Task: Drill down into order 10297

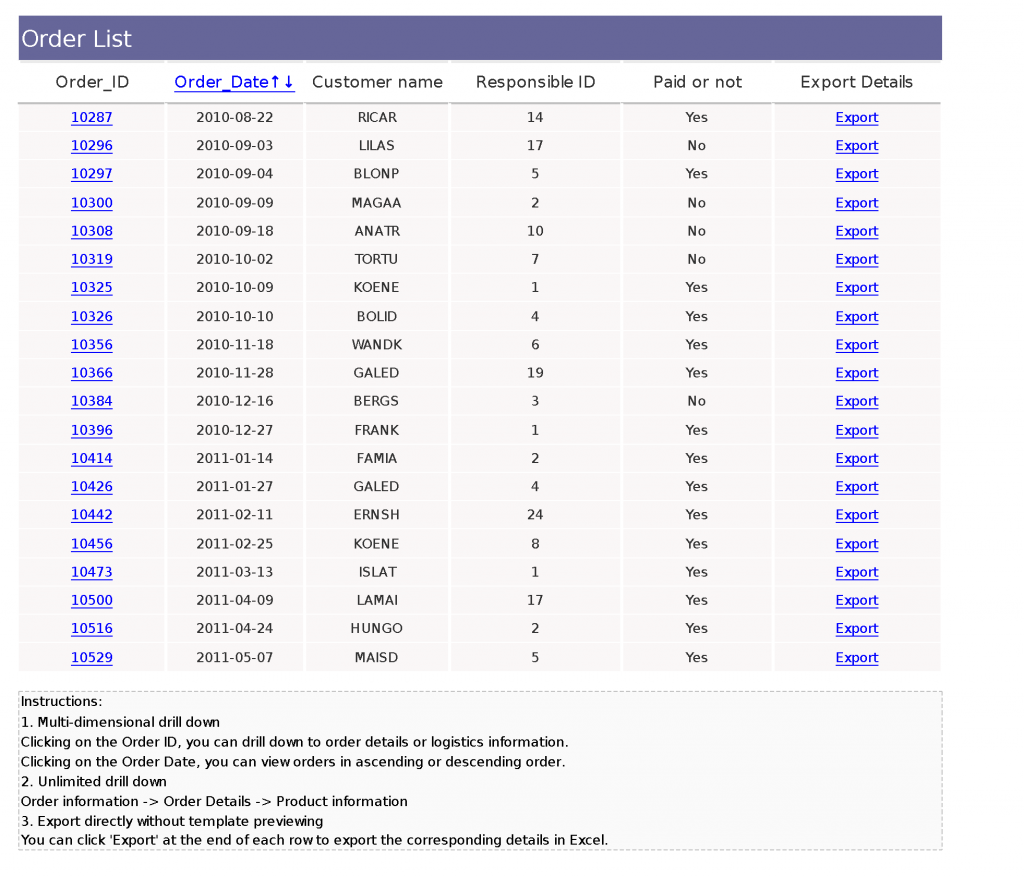Action: point(91,174)
